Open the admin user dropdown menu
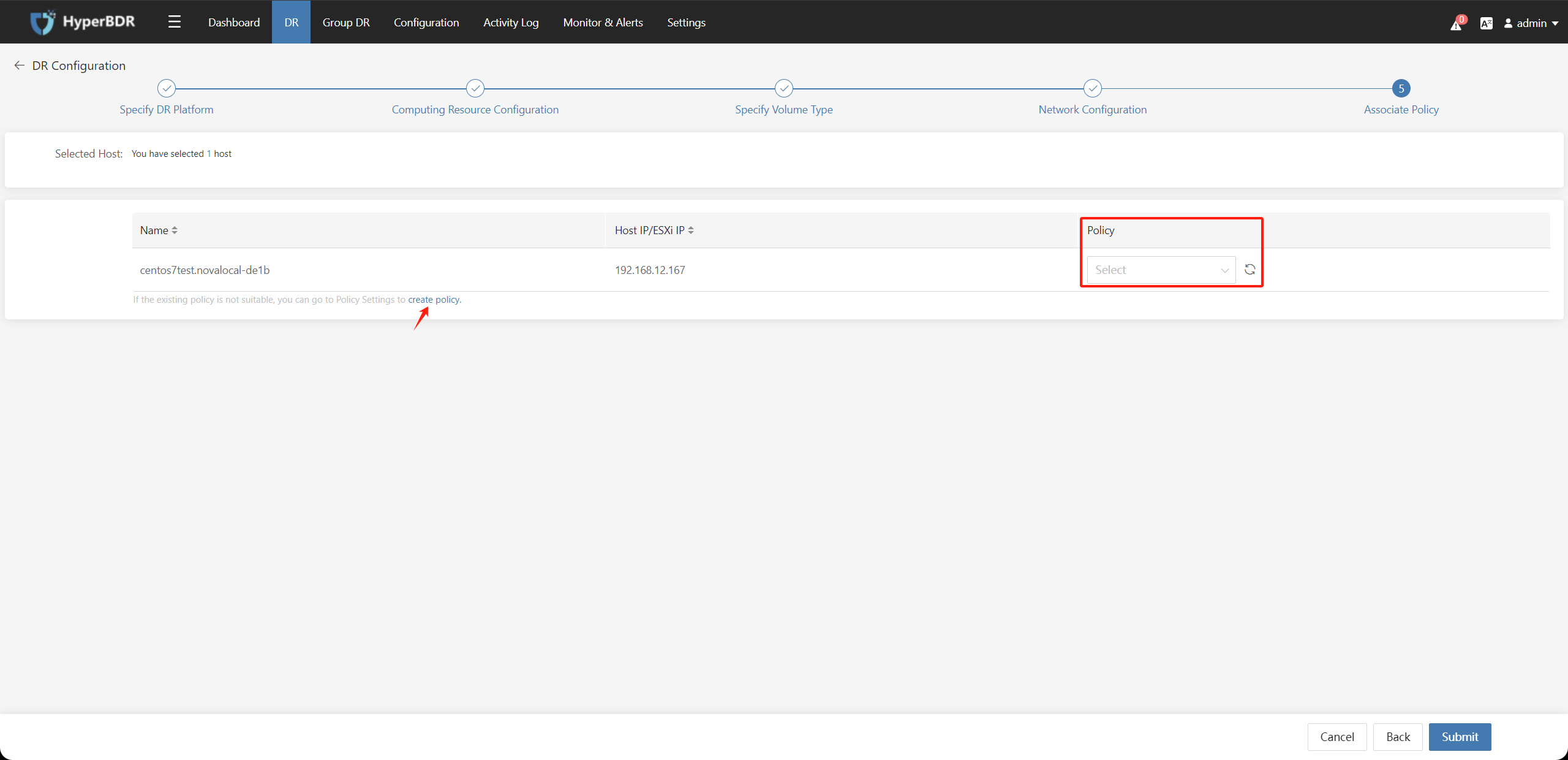Screen dimensions: 1568x760 (1531, 21)
